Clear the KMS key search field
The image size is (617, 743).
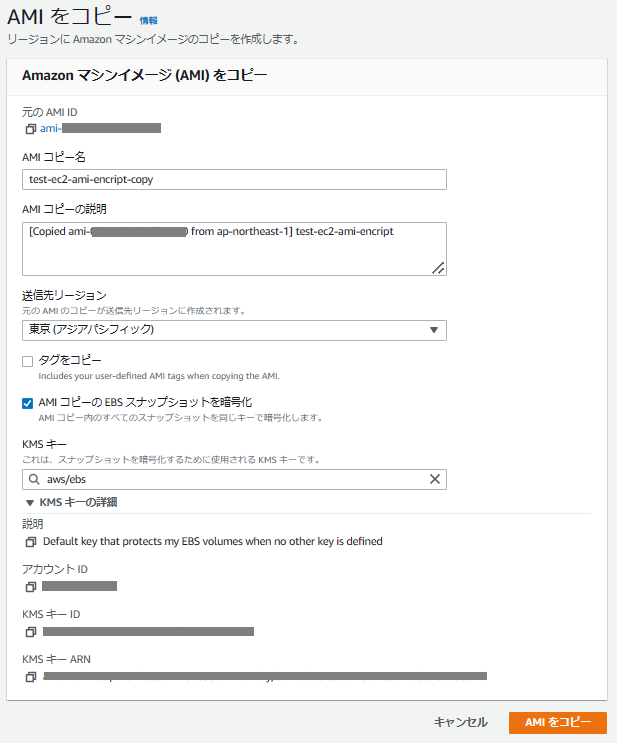coord(435,479)
